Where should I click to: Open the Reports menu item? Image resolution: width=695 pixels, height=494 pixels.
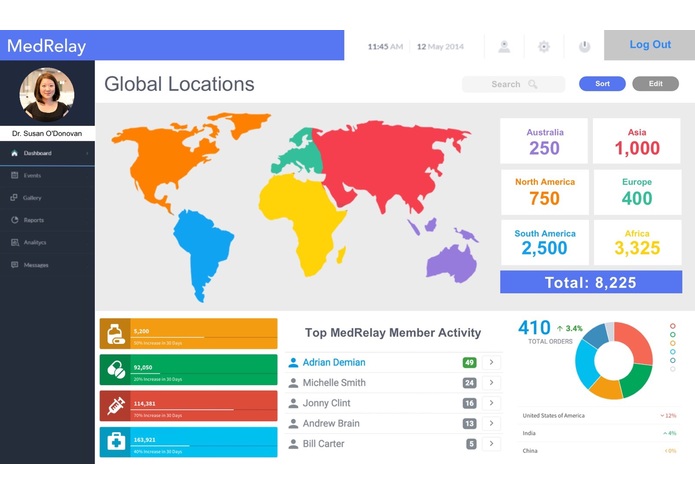click(x=47, y=220)
